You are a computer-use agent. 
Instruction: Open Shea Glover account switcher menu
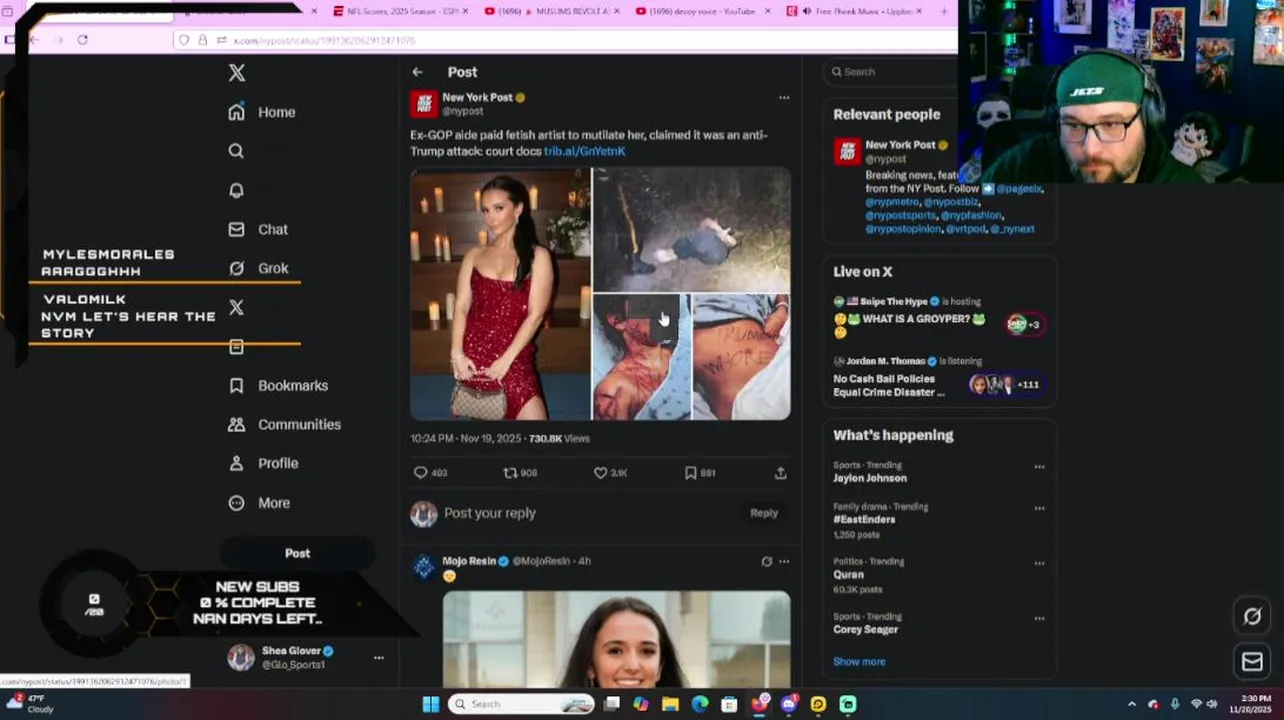378,658
